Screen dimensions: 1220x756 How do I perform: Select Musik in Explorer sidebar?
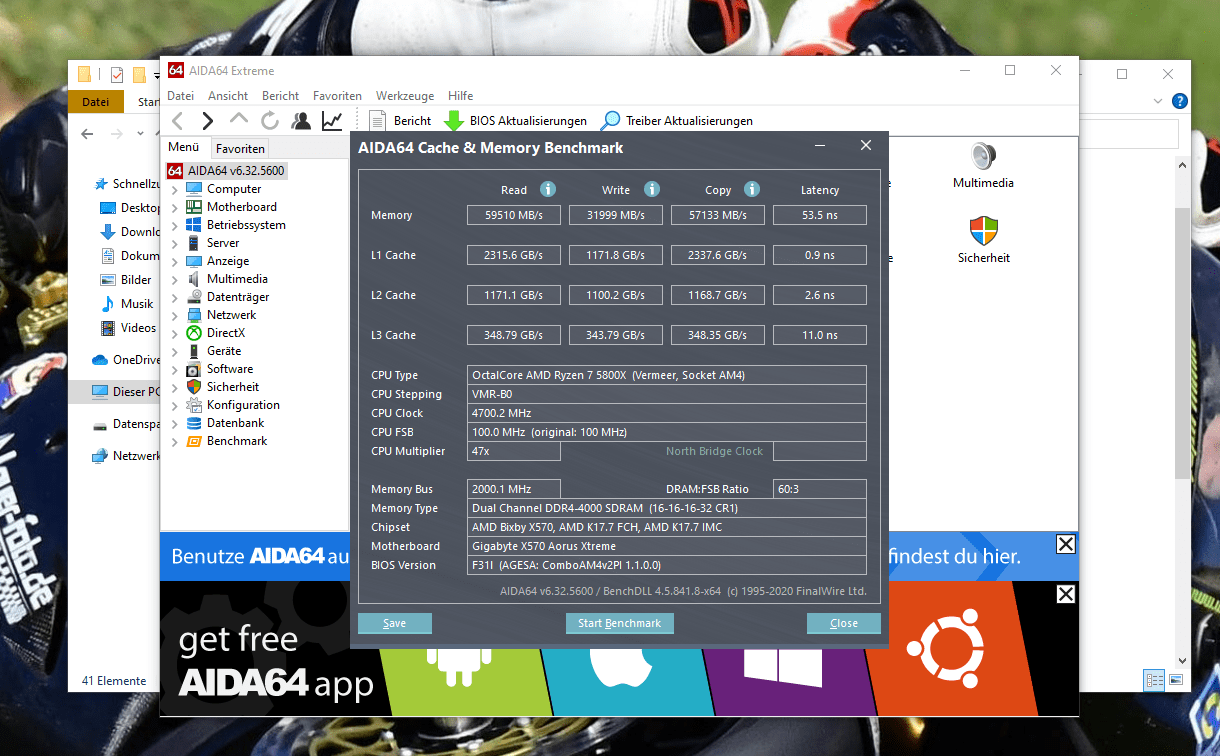pyautogui.click(x=128, y=303)
